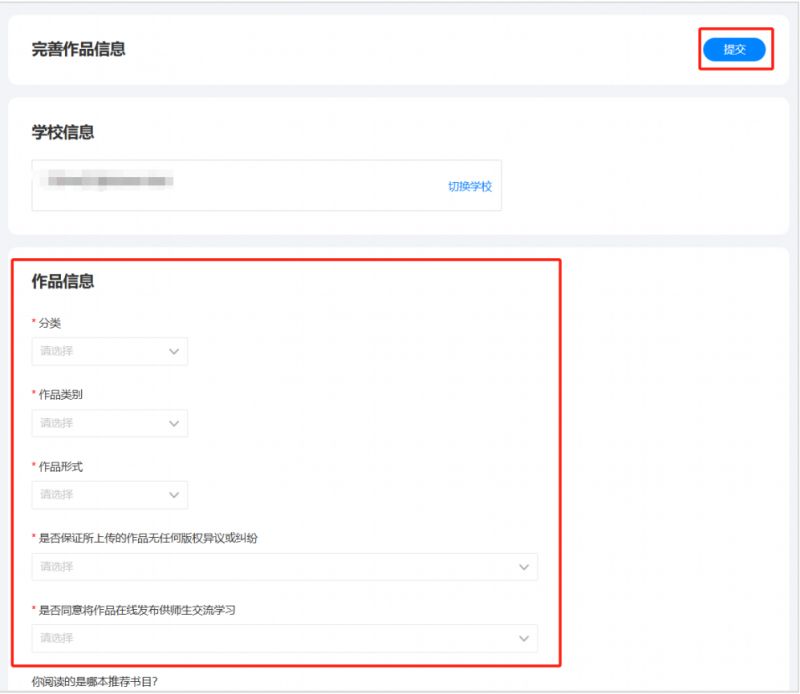Open the 作品形式 dropdown
Screen dimensions: 800x694
click(x=110, y=494)
